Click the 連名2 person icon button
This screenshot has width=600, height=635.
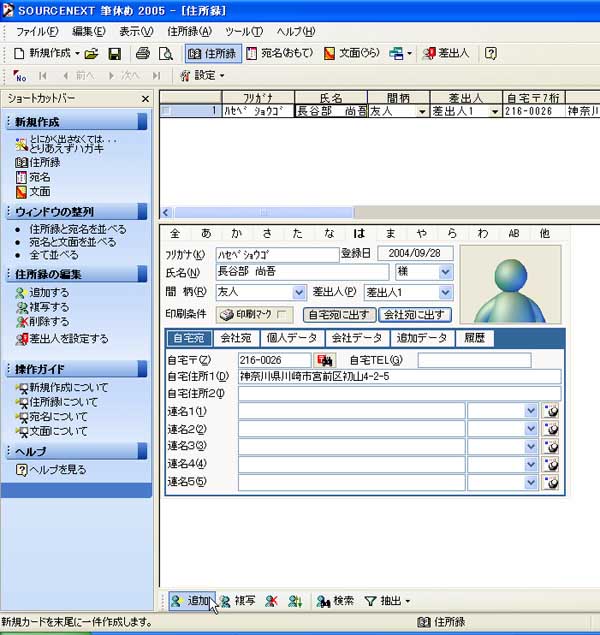coord(551,428)
